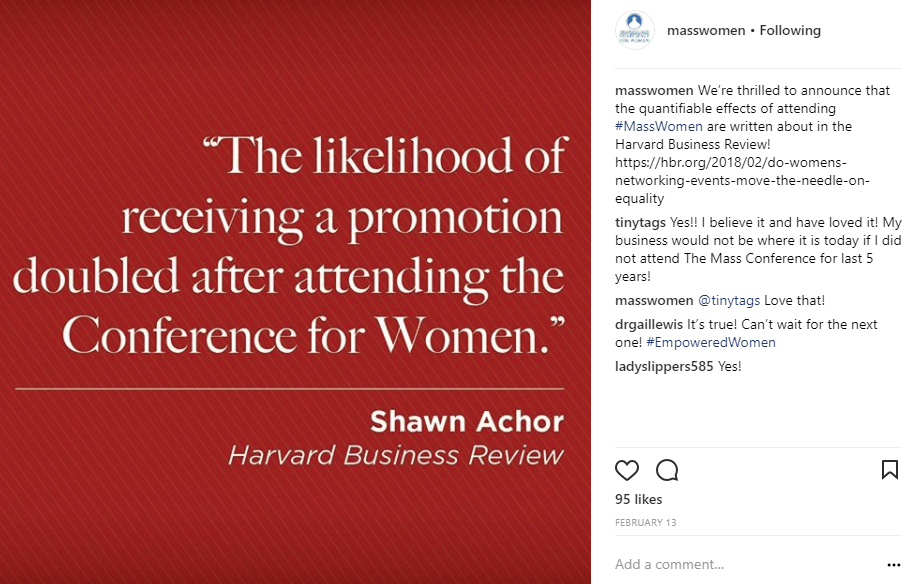Click the masswomen profile avatar
The width and height of the screenshot is (923, 584).
(635, 30)
